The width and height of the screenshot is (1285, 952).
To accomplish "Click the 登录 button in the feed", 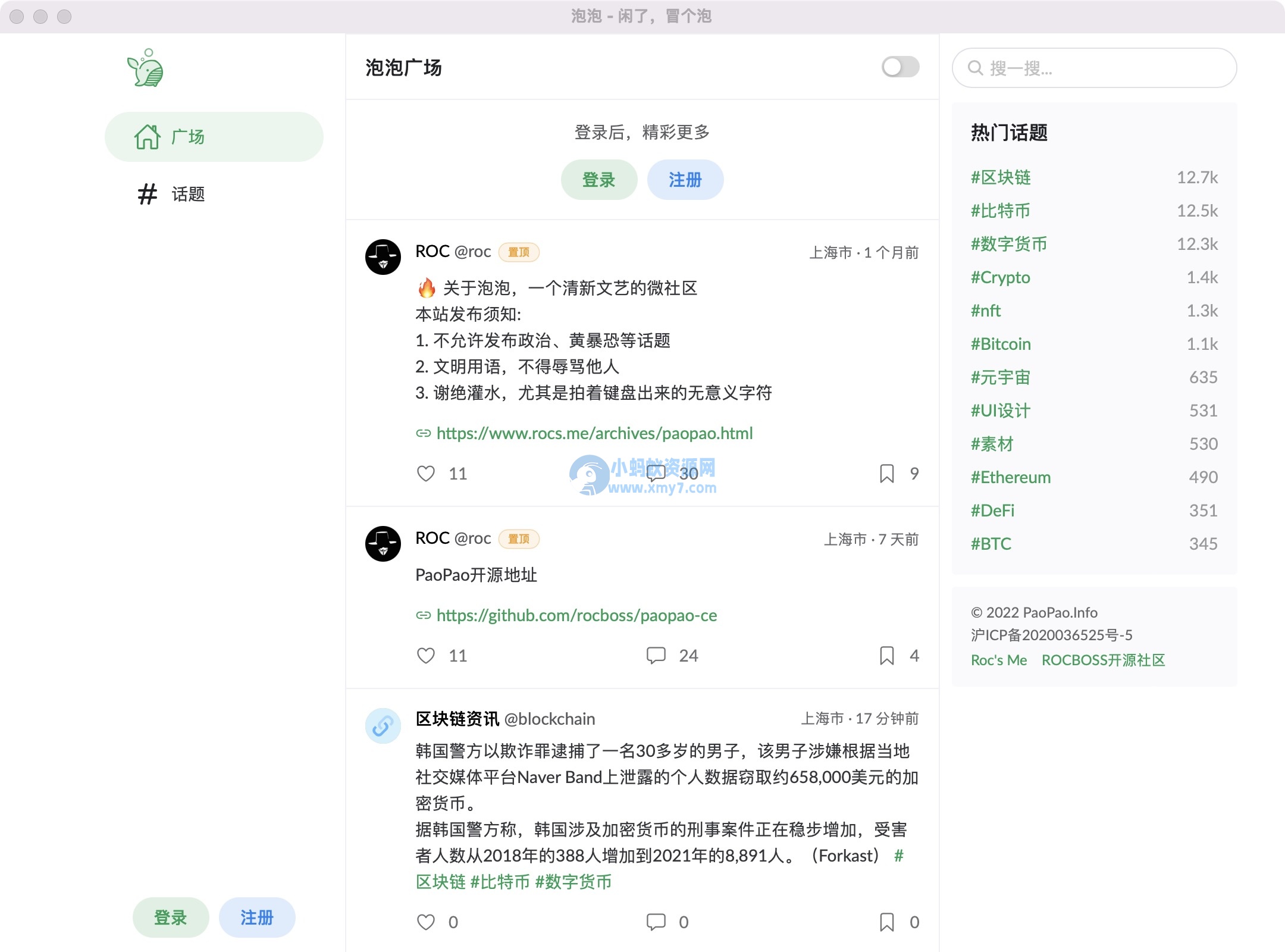I will (x=599, y=179).
